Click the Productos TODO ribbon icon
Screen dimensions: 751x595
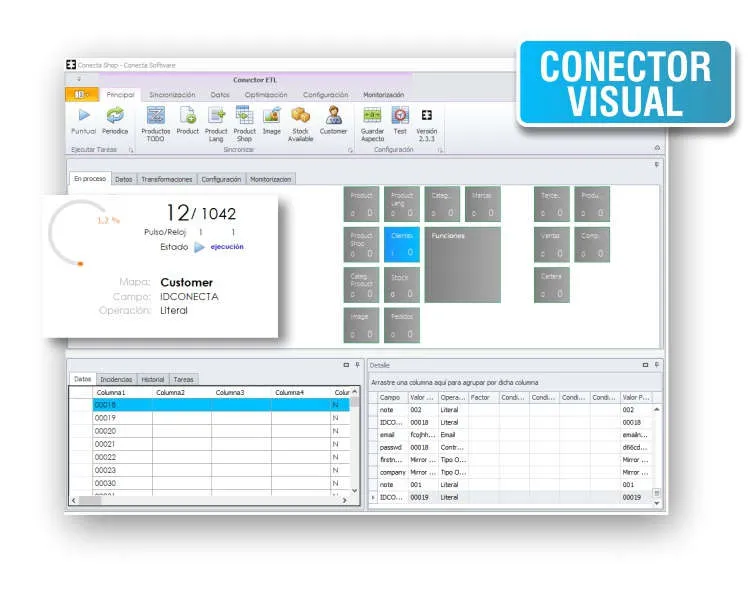(156, 115)
